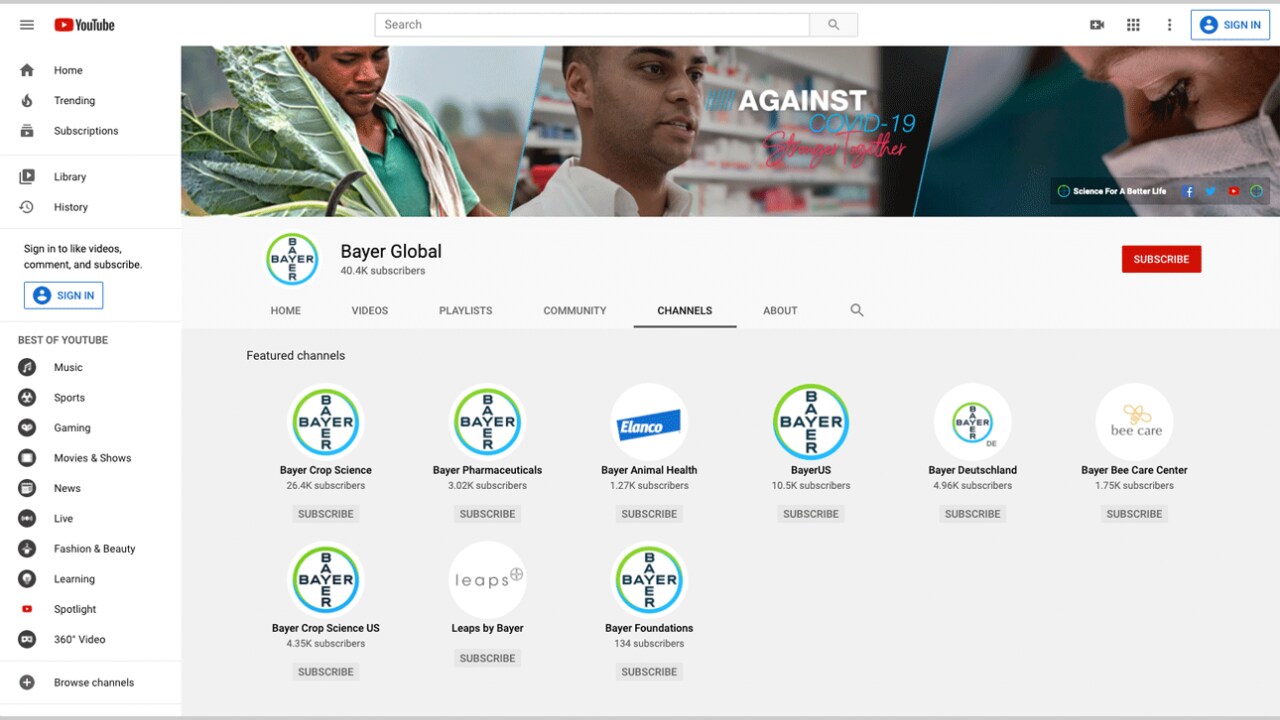Open Twitter link in channel banner

pyautogui.click(x=1210, y=191)
